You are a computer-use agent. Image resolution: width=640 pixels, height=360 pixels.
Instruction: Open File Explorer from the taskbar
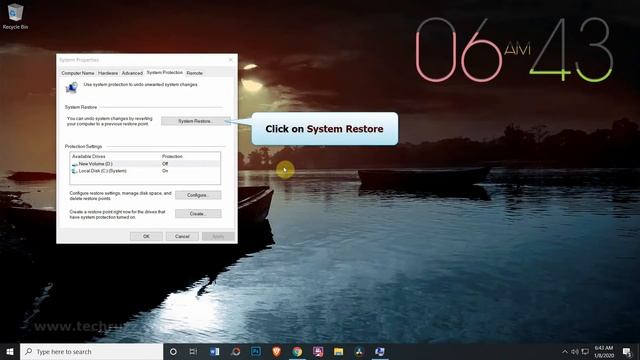tap(338, 351)
